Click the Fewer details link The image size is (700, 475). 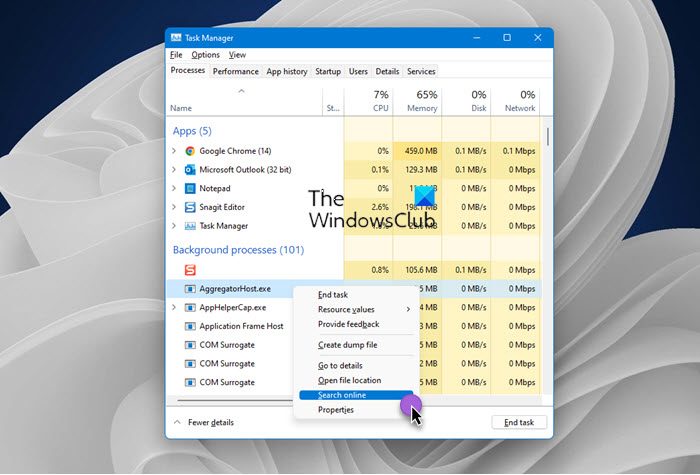(x=211, y=422)
